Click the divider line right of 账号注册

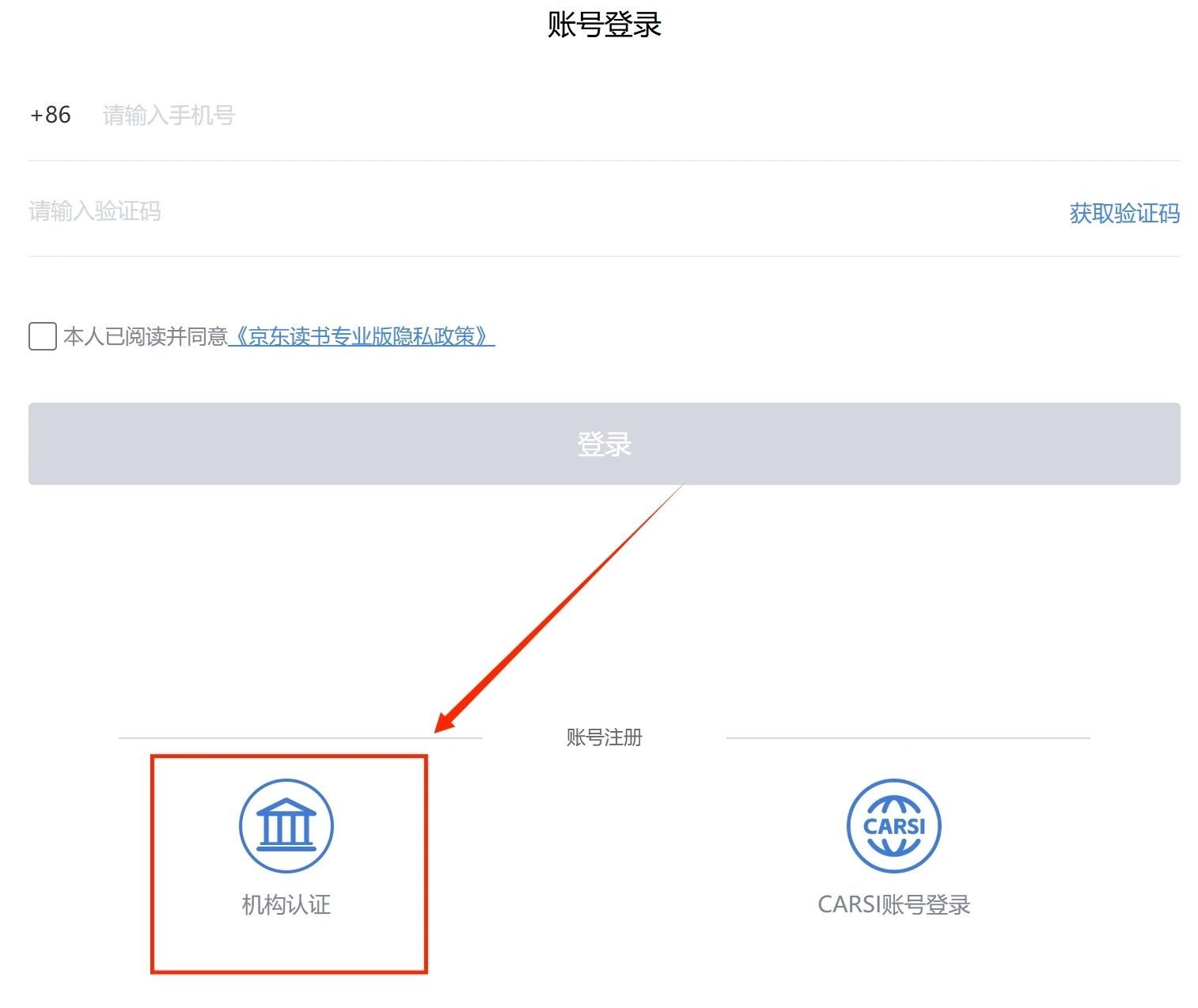tap(908, 738)
